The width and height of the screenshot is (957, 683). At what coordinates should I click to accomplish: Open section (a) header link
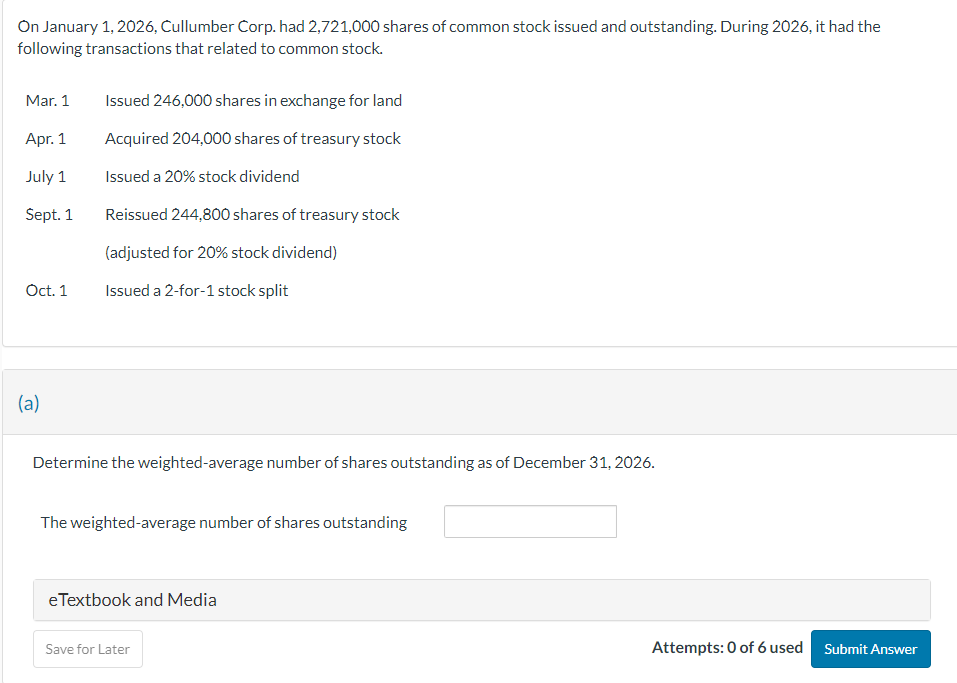coord(29,402)
